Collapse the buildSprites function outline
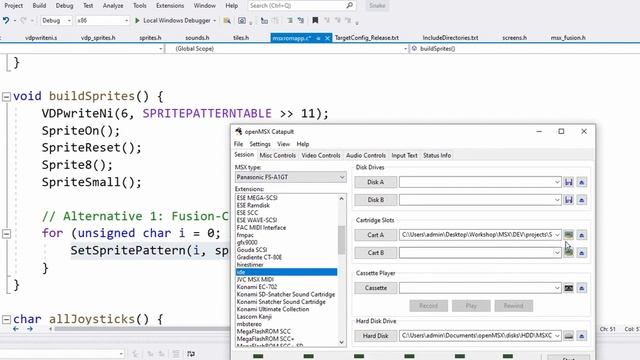This screenshot has height=360, width=640. (6, 97)
